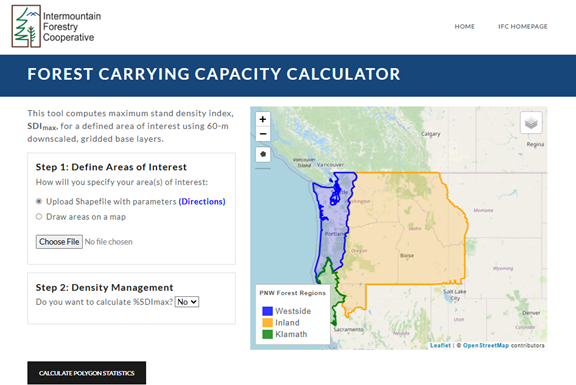Open the shapefile Directions link
This screenshot has width=576, height=385.
click(202, 202)
